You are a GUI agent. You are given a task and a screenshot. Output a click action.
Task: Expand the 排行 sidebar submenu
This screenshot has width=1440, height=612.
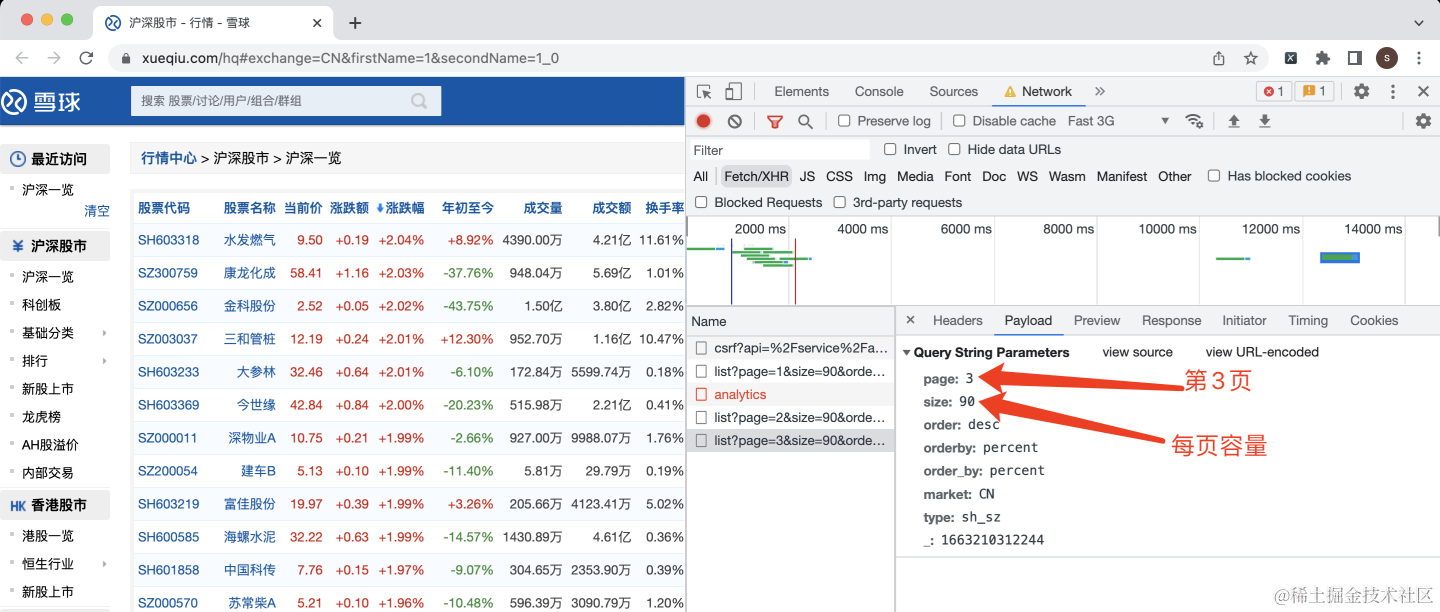pyautogui.click(x=104, y=361)
